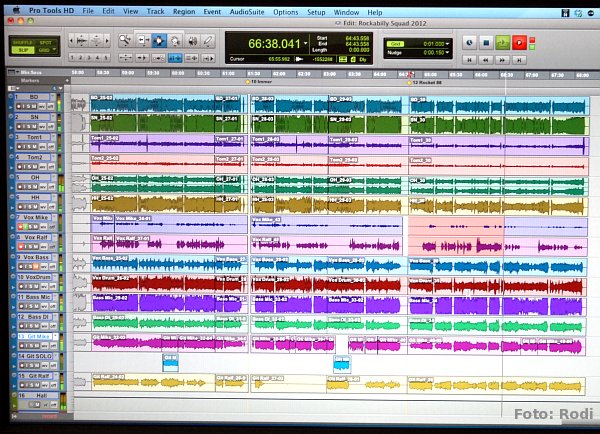This screenshot has height=434, width=600.
Task: Select the Pencil tool
Action: click(208, 40)
